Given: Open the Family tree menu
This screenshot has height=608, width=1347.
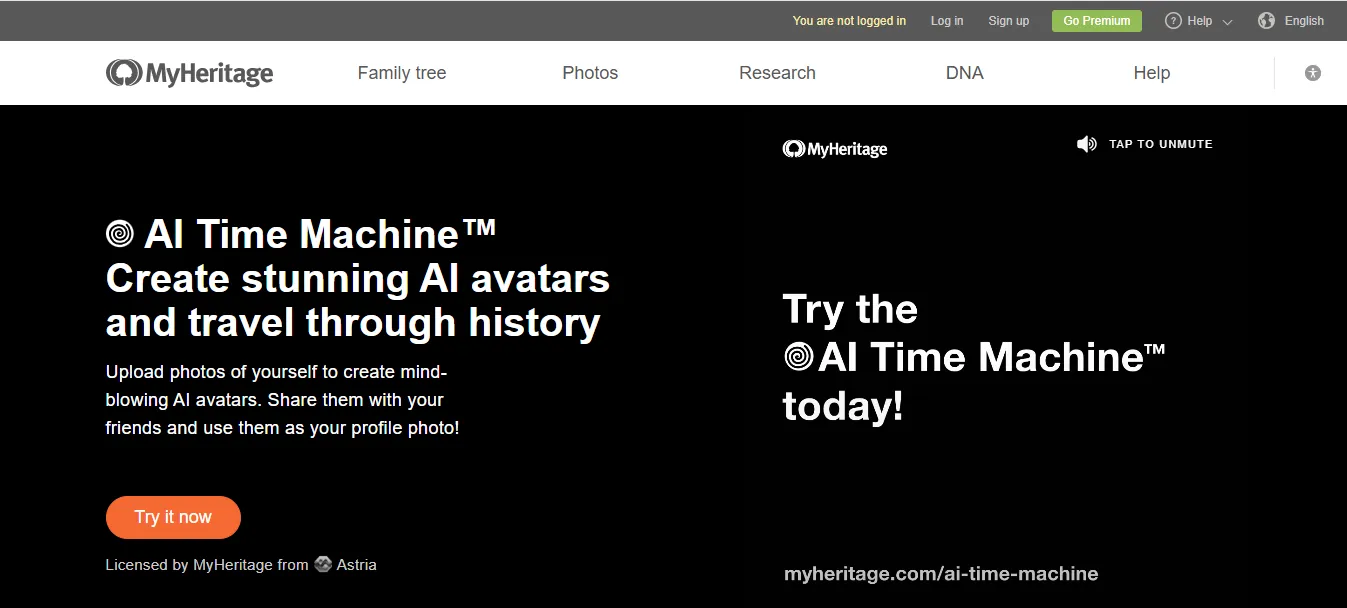Looking at the screenshot, I should coord(402,73).
